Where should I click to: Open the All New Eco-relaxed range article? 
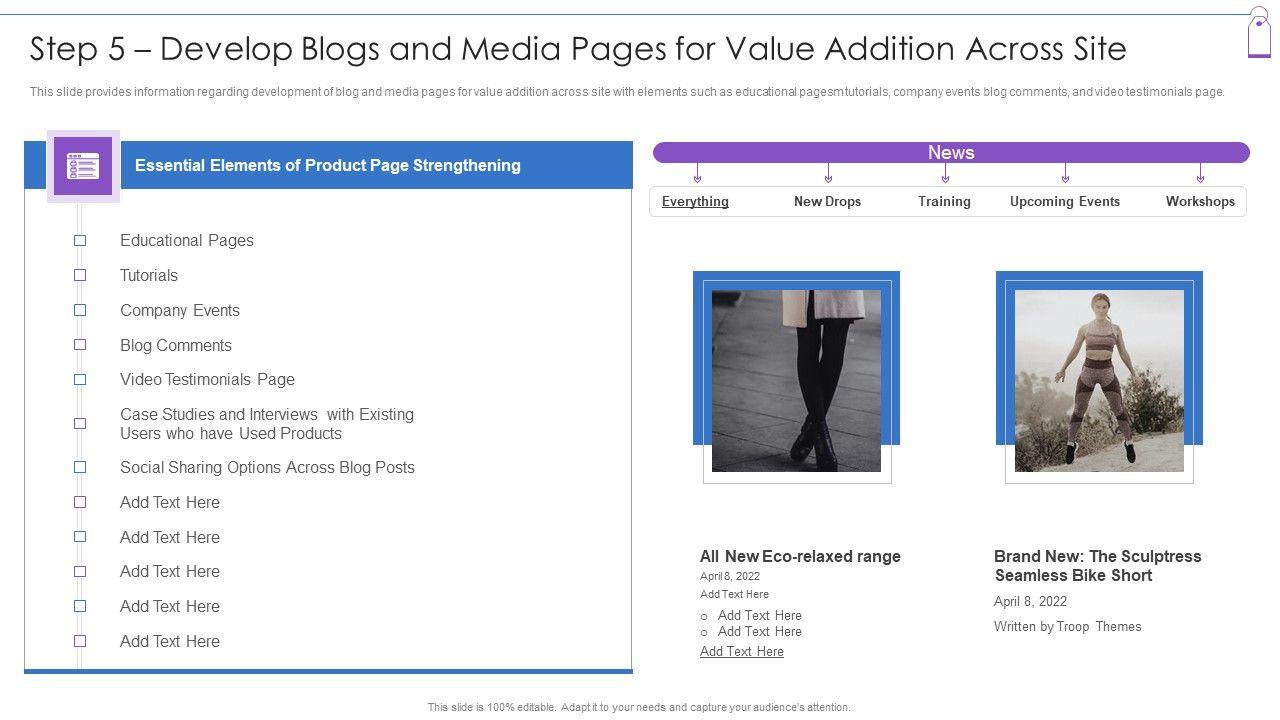[x=800, y=556]
